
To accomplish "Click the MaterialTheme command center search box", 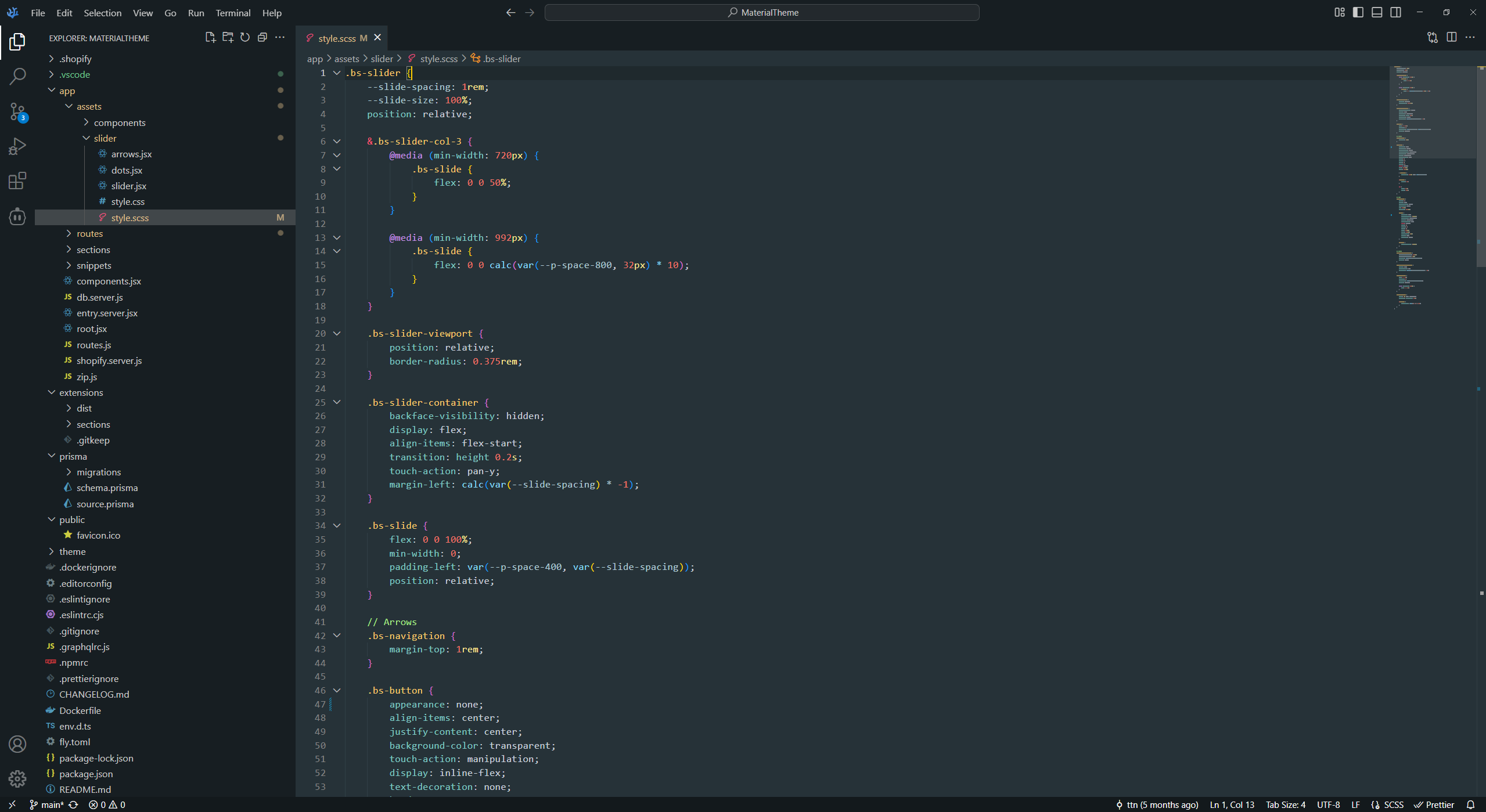I will [762, 12].
